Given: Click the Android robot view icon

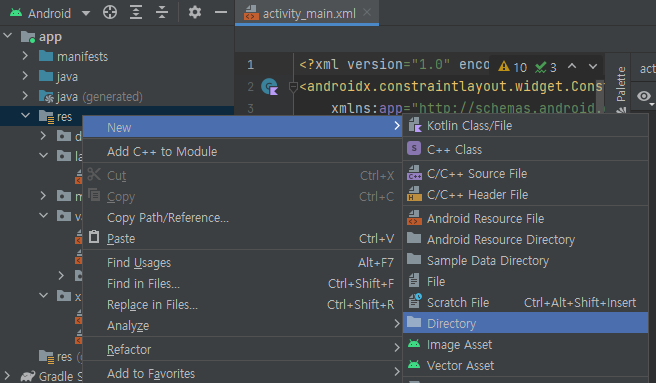Looking at the screenshot, I should point(16,13).
